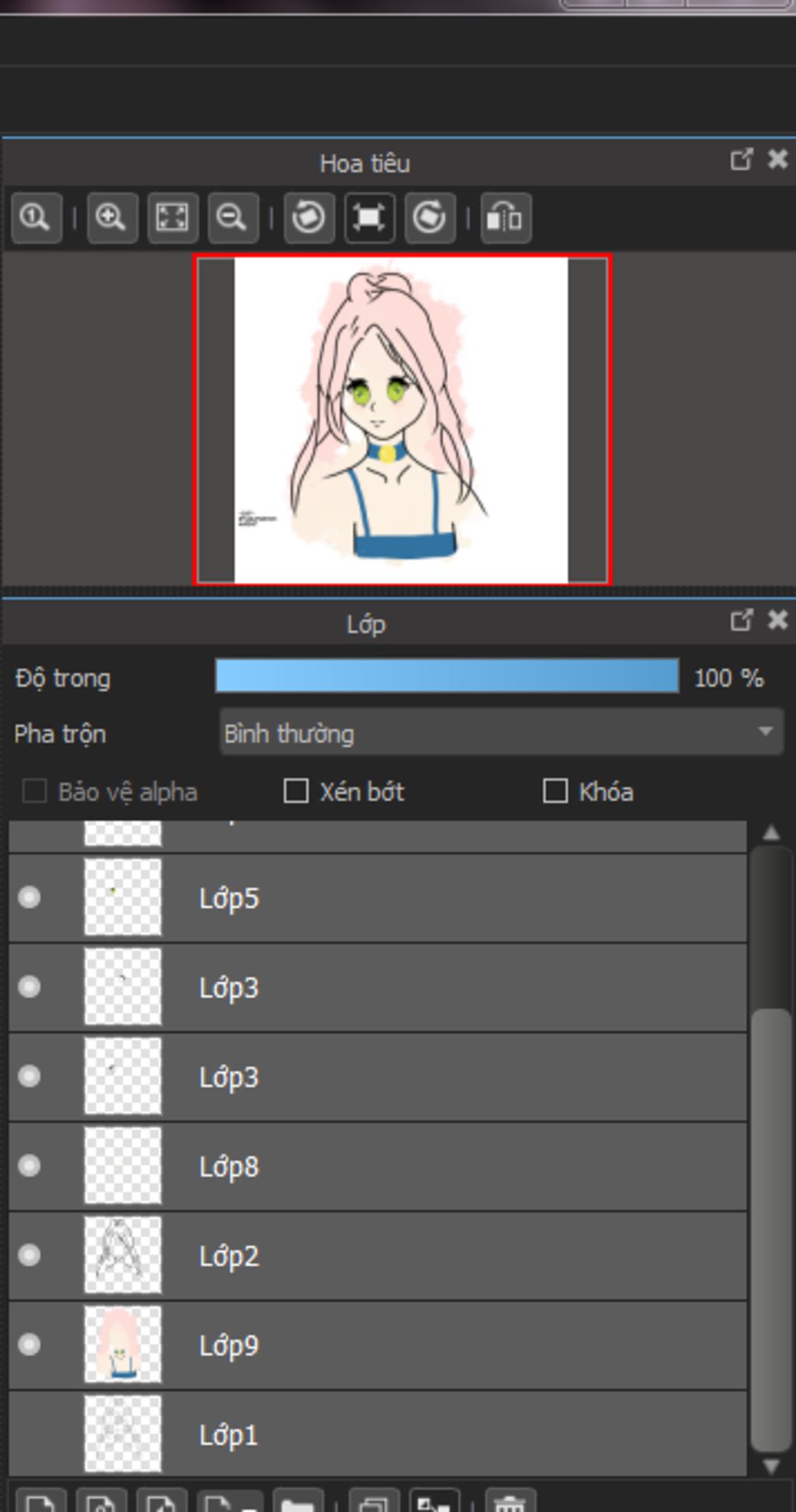Show the hidden Lớp1 layer

click(x=30, y=1434)
